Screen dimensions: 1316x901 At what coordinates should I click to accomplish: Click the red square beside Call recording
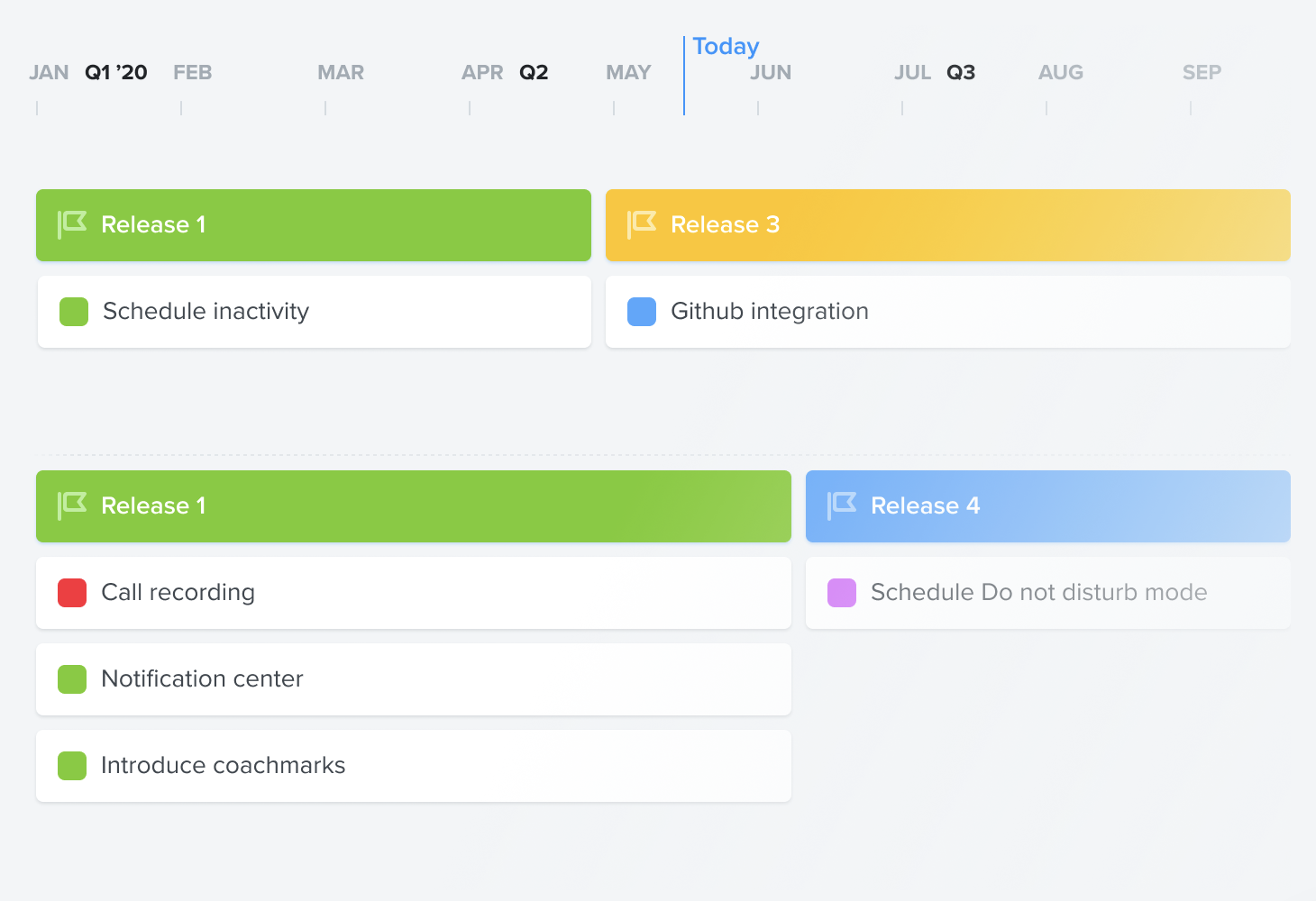tap(72, 593)
